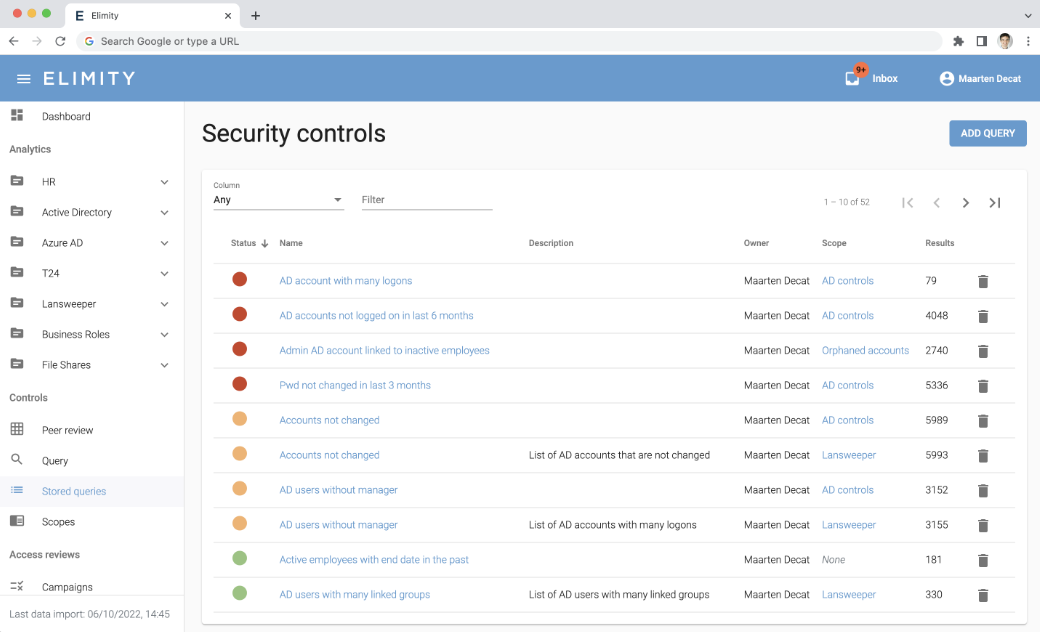This screenshot has width=1040, height=632.
Task: Click the ELIMITY logo
Action: pyautogui.click(x=90, y=79)
